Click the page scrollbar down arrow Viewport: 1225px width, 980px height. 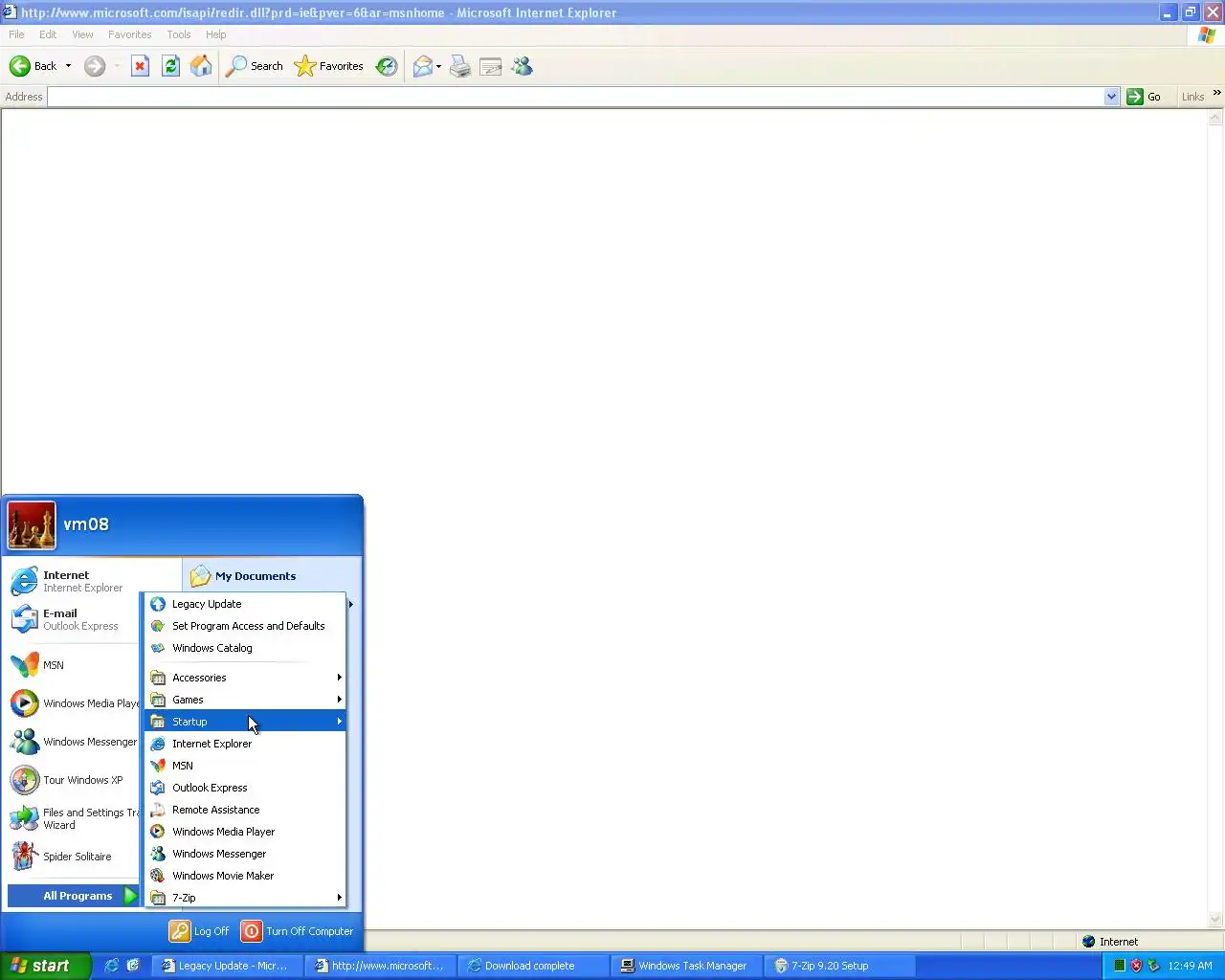coord(1215,921)
